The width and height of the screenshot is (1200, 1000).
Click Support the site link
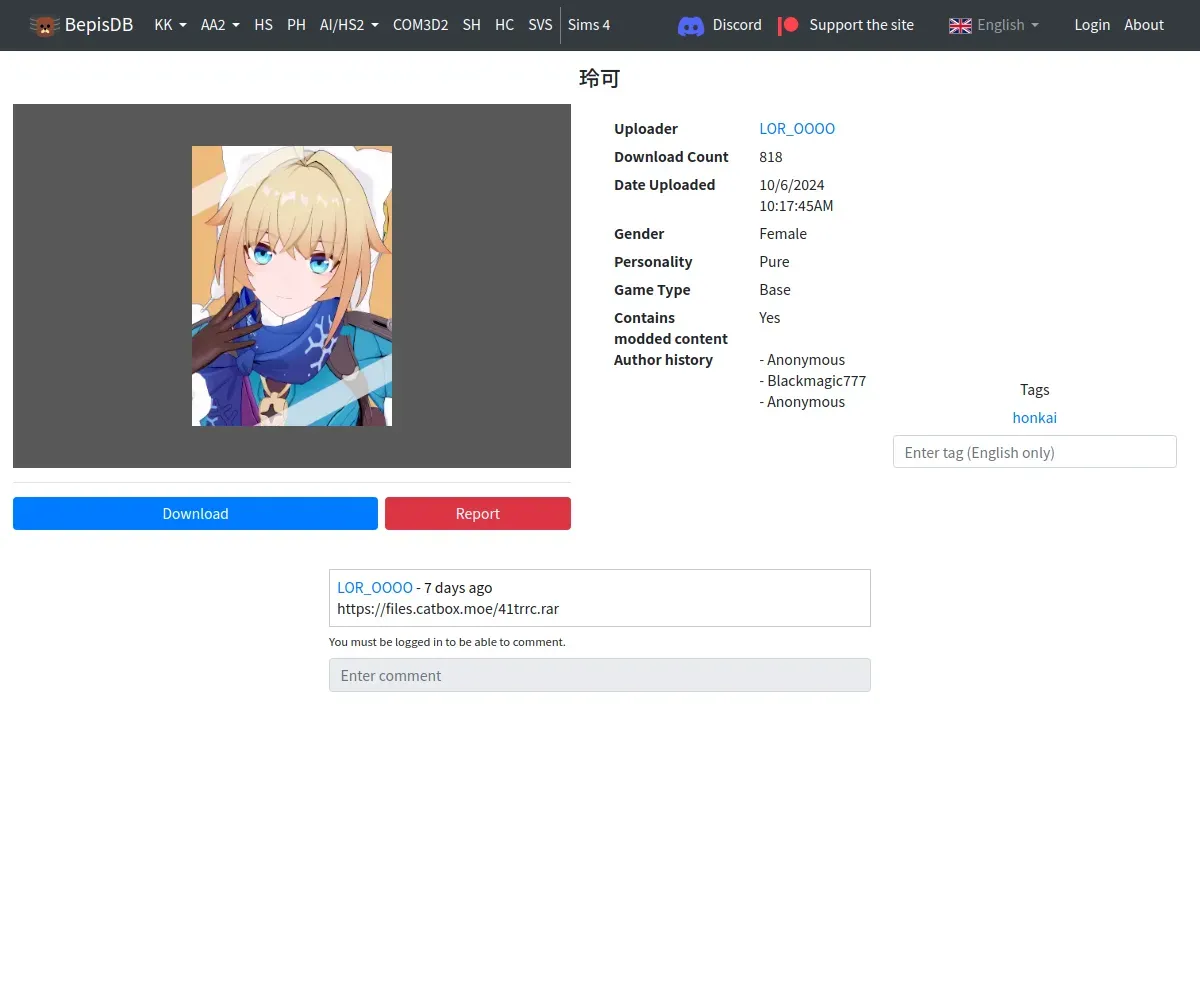[x=861, y=25]
